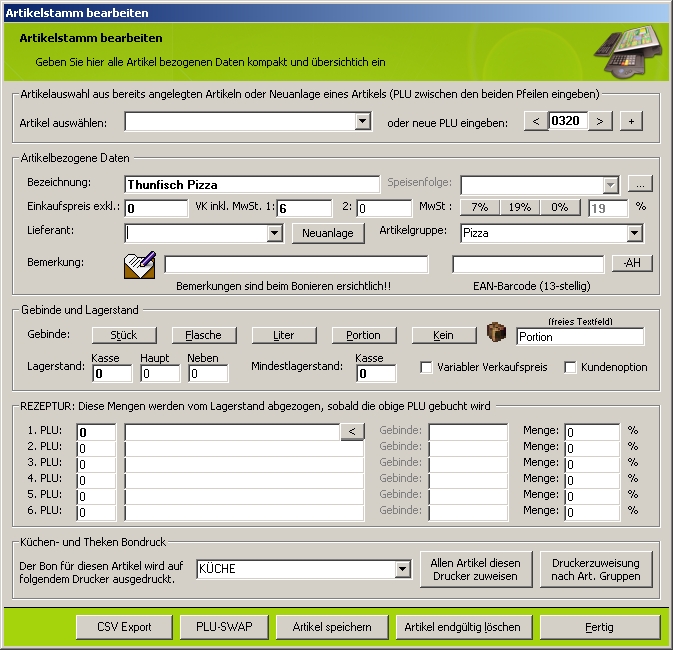Select Stück as Gebinde
Screen dimensions: 673x650
pyautogui.click(x=124, y=335)
